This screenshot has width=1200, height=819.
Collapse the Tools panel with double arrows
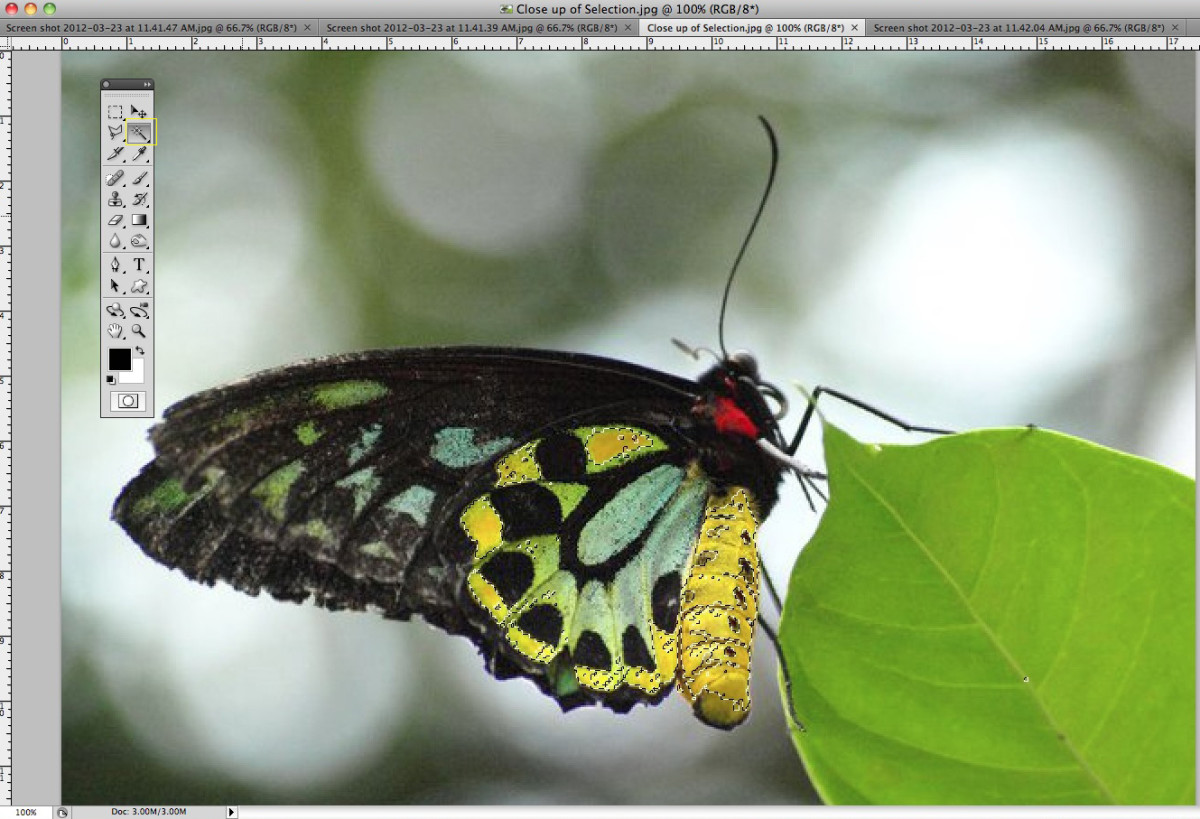(x=146, y=84)
